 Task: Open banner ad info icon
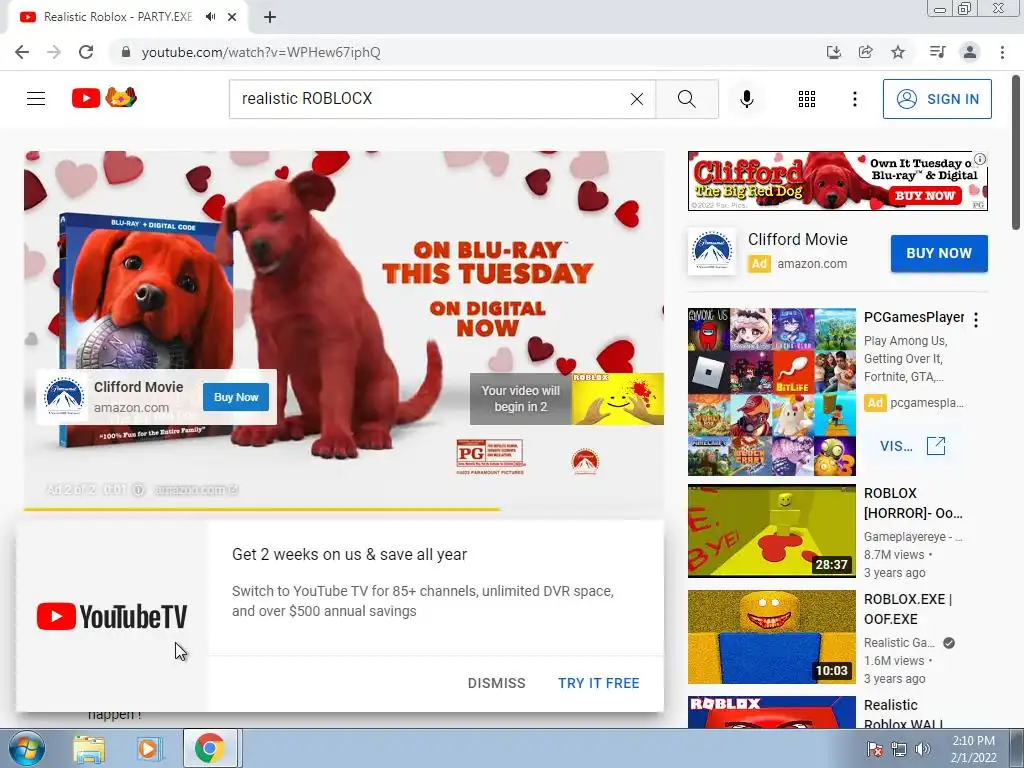(x=980, y=159)
